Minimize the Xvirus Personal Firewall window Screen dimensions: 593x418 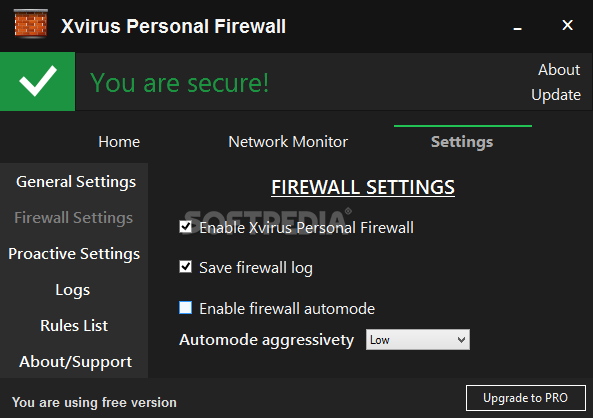[x=517, y=28]
